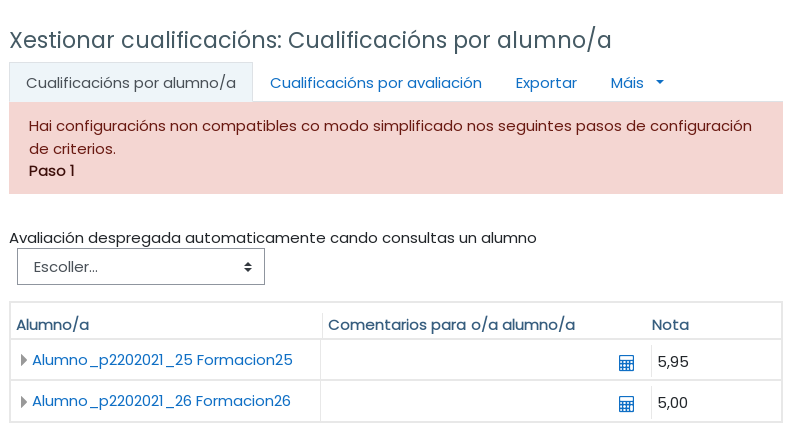Viewport: 789px width, 435px height.
Task: Open student Alumno_p2202021_26 Formacion26 link
Action: click(x=161, y=401)
